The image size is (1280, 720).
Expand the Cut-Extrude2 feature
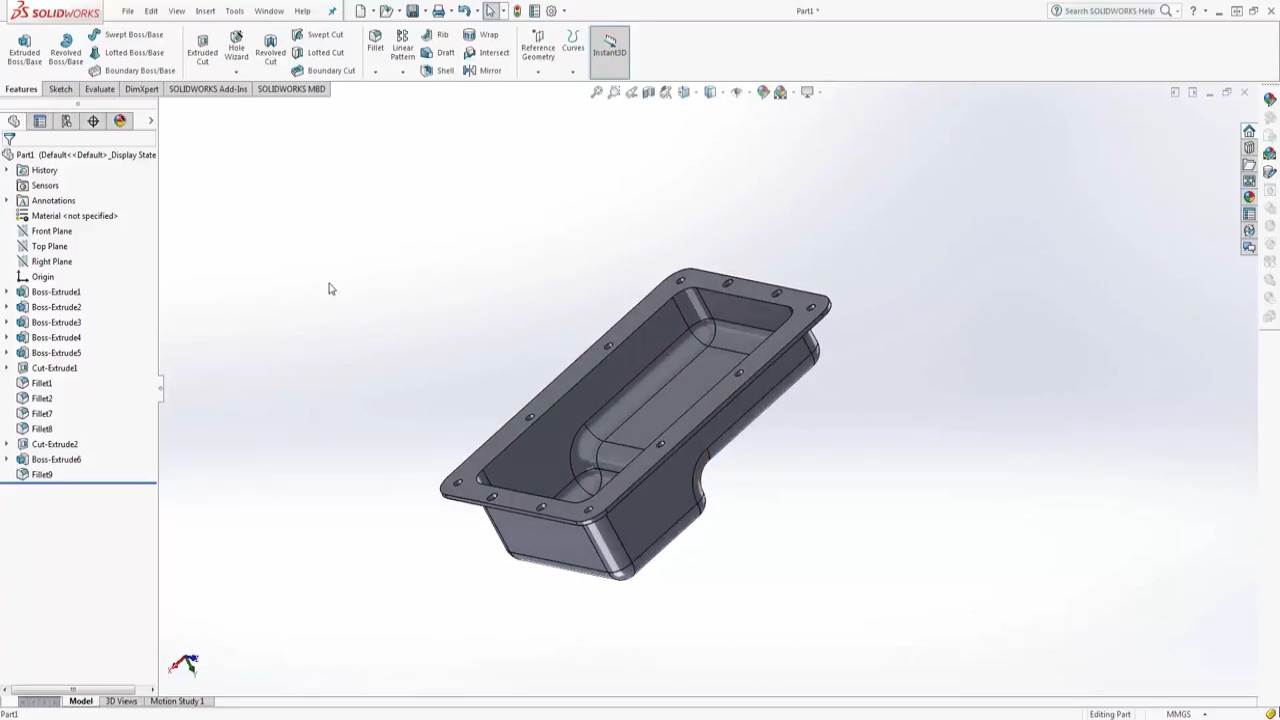(7, 444)
